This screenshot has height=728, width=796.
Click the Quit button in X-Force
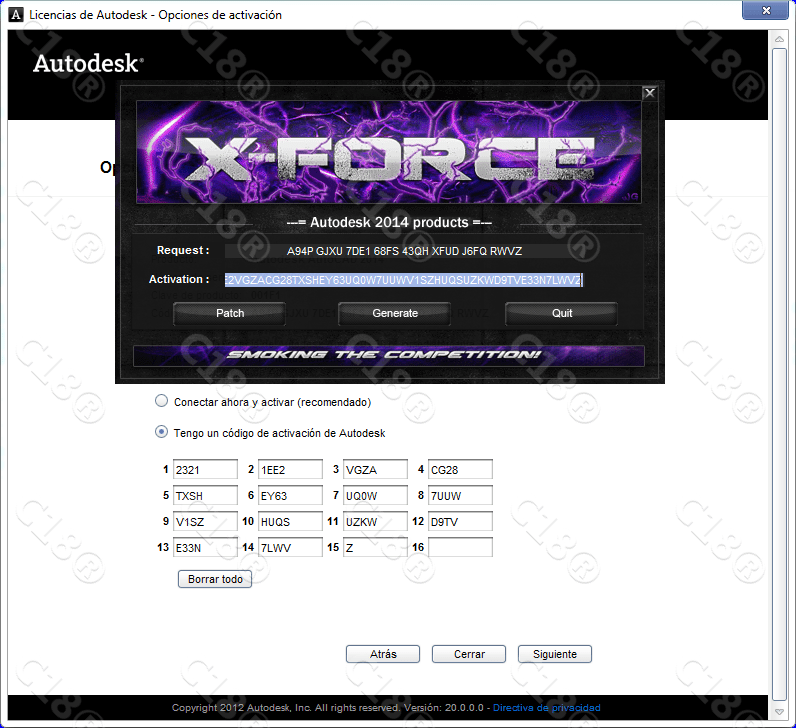point(561,313)
